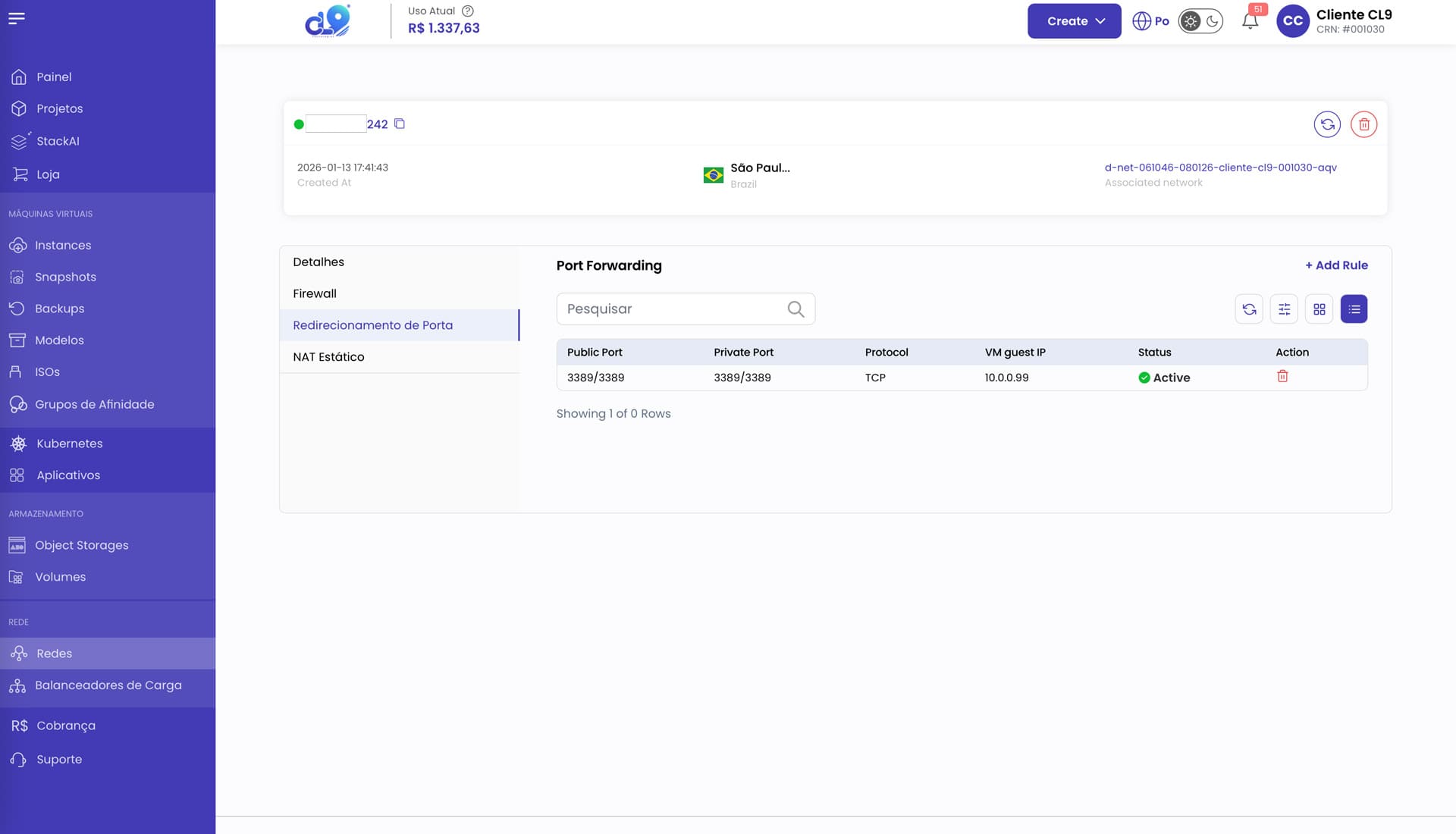Refresh the port forwarding table

tap(1249, 309)
